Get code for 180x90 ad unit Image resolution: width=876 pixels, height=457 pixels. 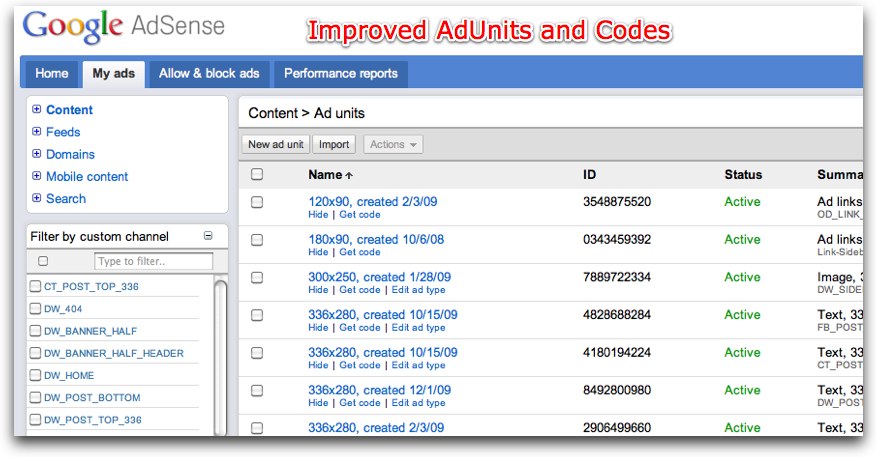(x=360, y=253)
